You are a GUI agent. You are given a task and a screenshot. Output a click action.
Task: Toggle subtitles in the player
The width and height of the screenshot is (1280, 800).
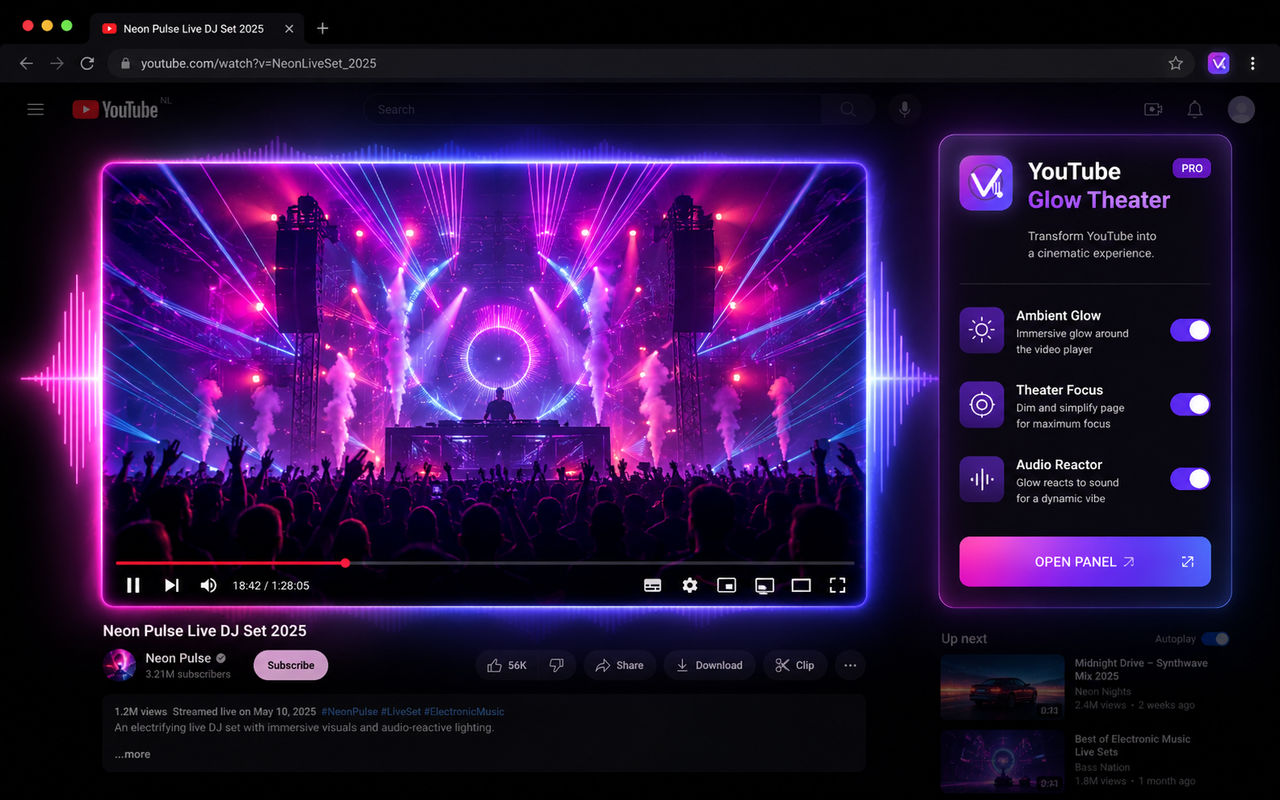(x=653, y=586)
